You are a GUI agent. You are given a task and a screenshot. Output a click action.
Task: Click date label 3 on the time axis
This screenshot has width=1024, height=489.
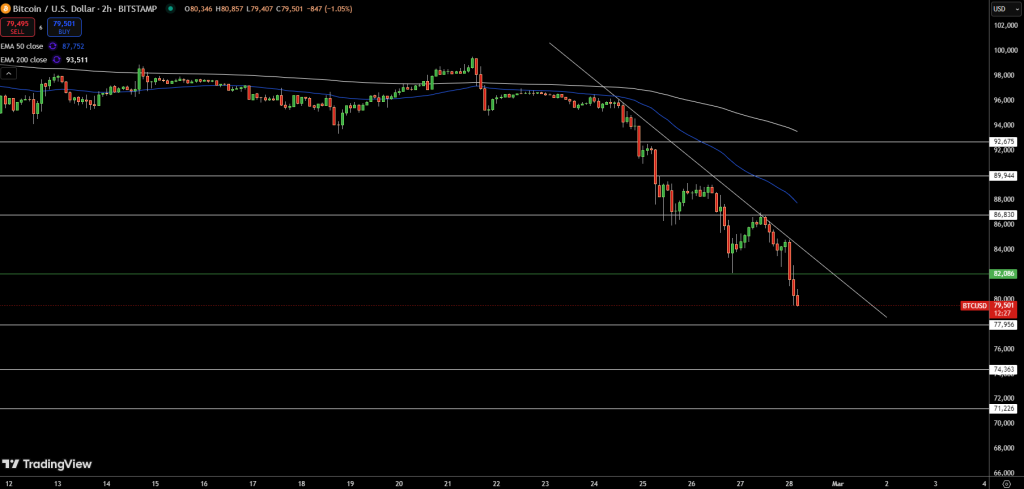[x=935, y=484]
